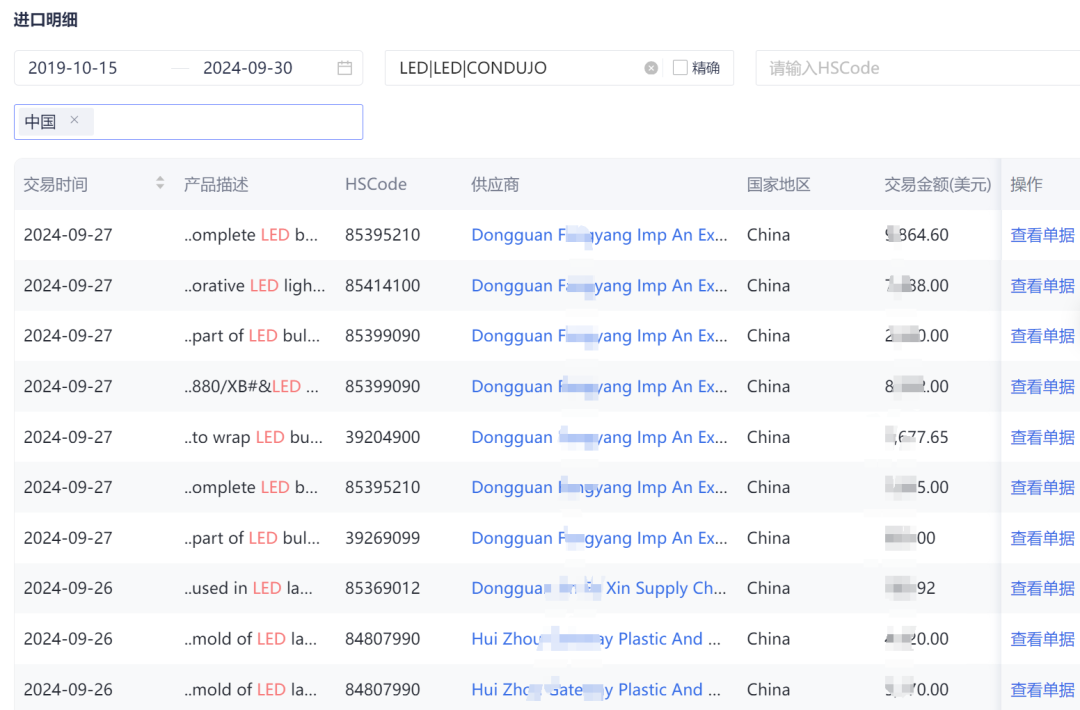The width and height of the screenshot is (1080, 710).
Task: Click 查看单据 link on the first row
Action: pos(1041,234)
